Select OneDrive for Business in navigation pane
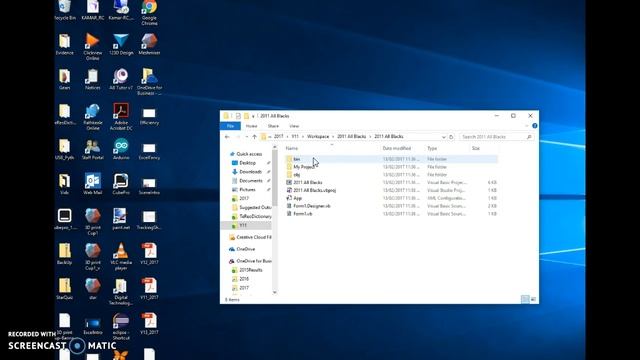Screen dimensions: 640x360 (x=254, y=261)
